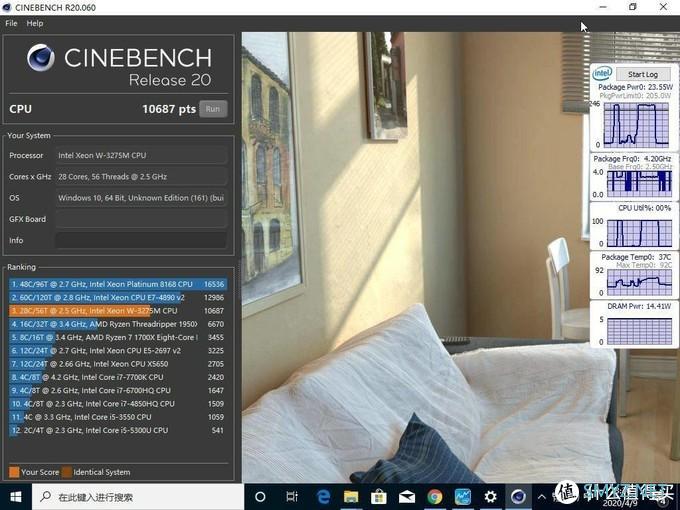
Task: Launch Google Chrome from taskbar
Action: point(435,497)
